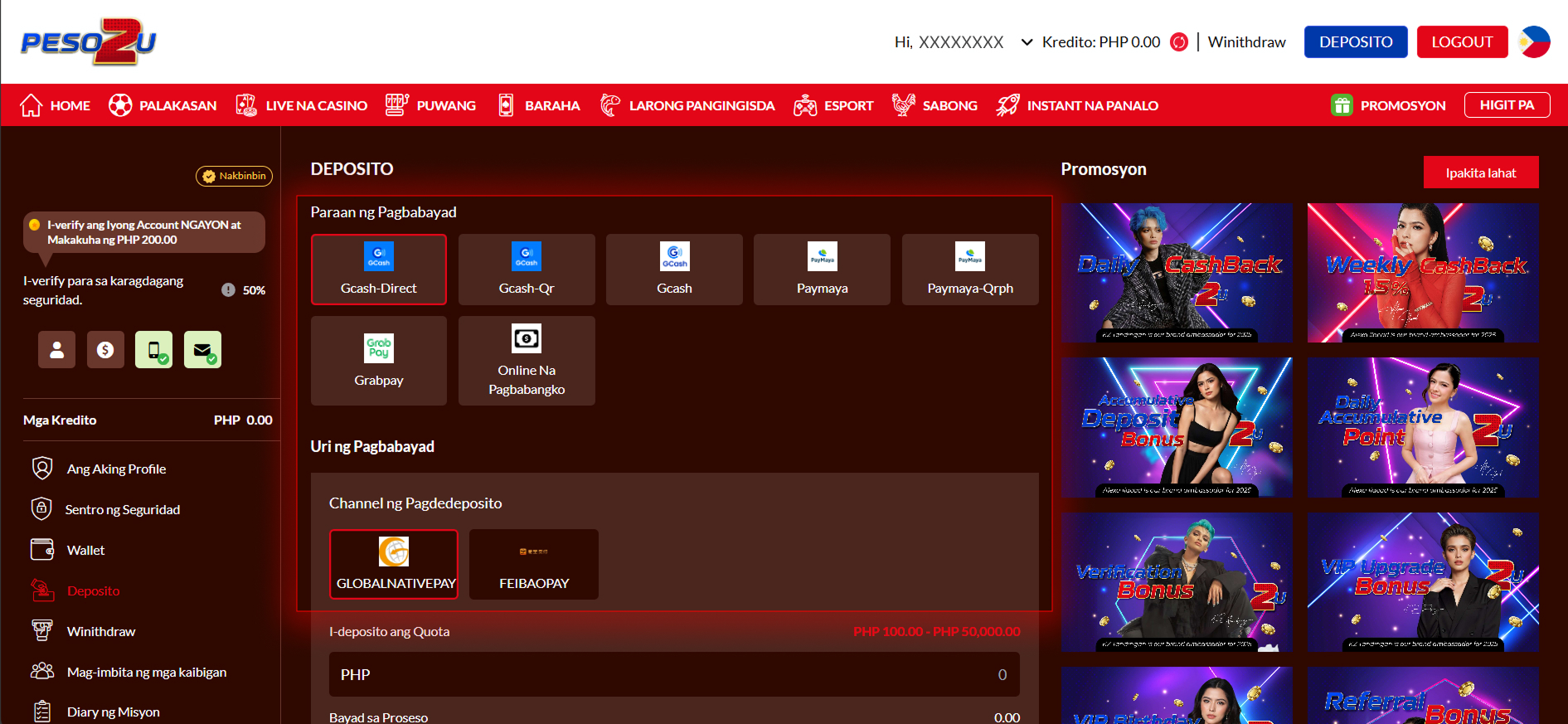Click the 50% verification info icon

(x=228, y=290)
